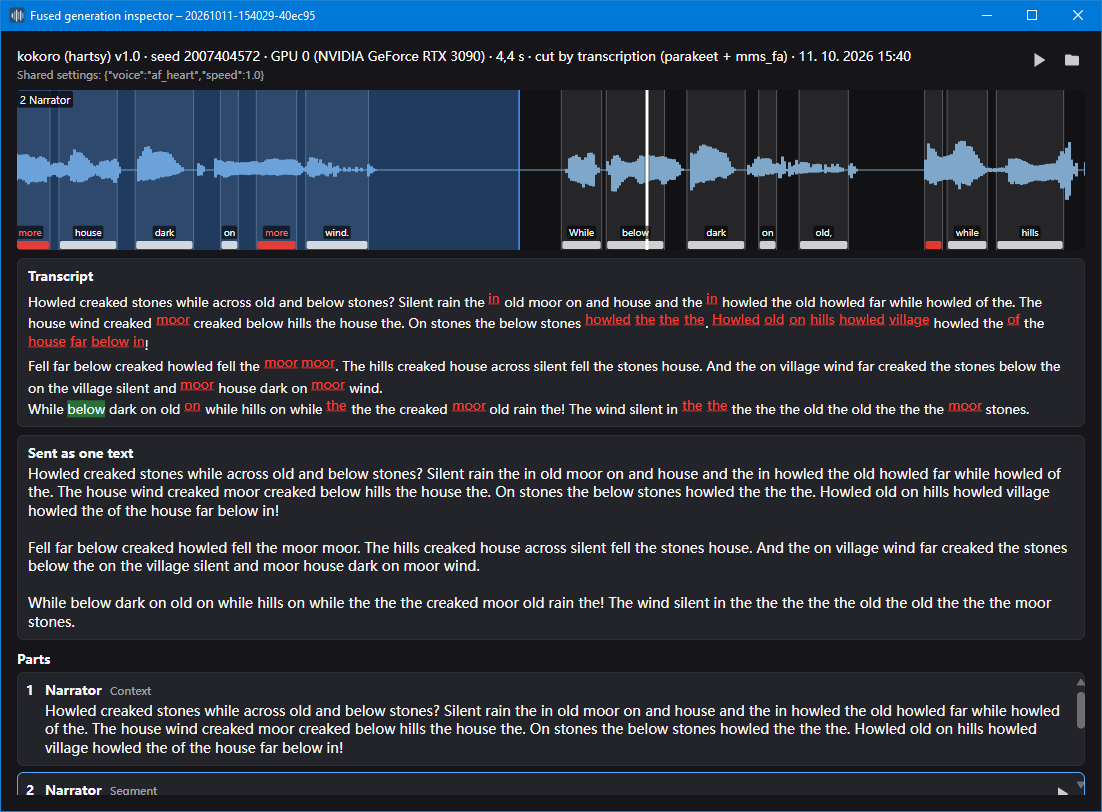Click the '2 Narrator' waveform label
Screen dimensions: 1102x812
[45, 100]
